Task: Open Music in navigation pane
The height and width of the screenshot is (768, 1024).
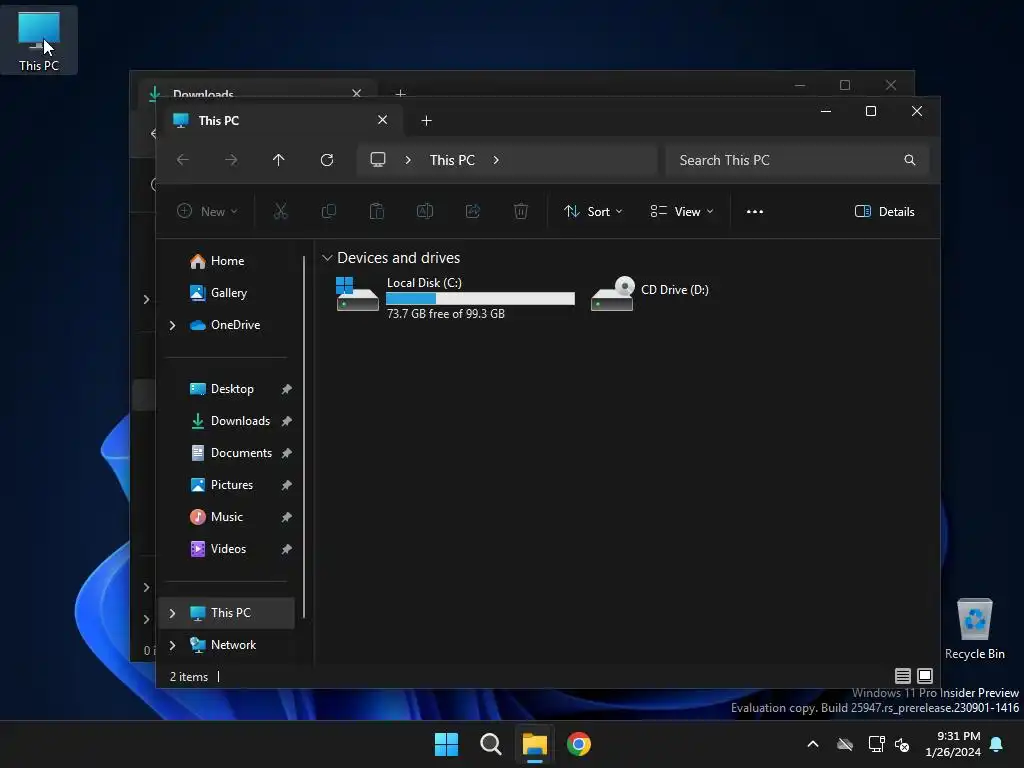Action: 227,517
